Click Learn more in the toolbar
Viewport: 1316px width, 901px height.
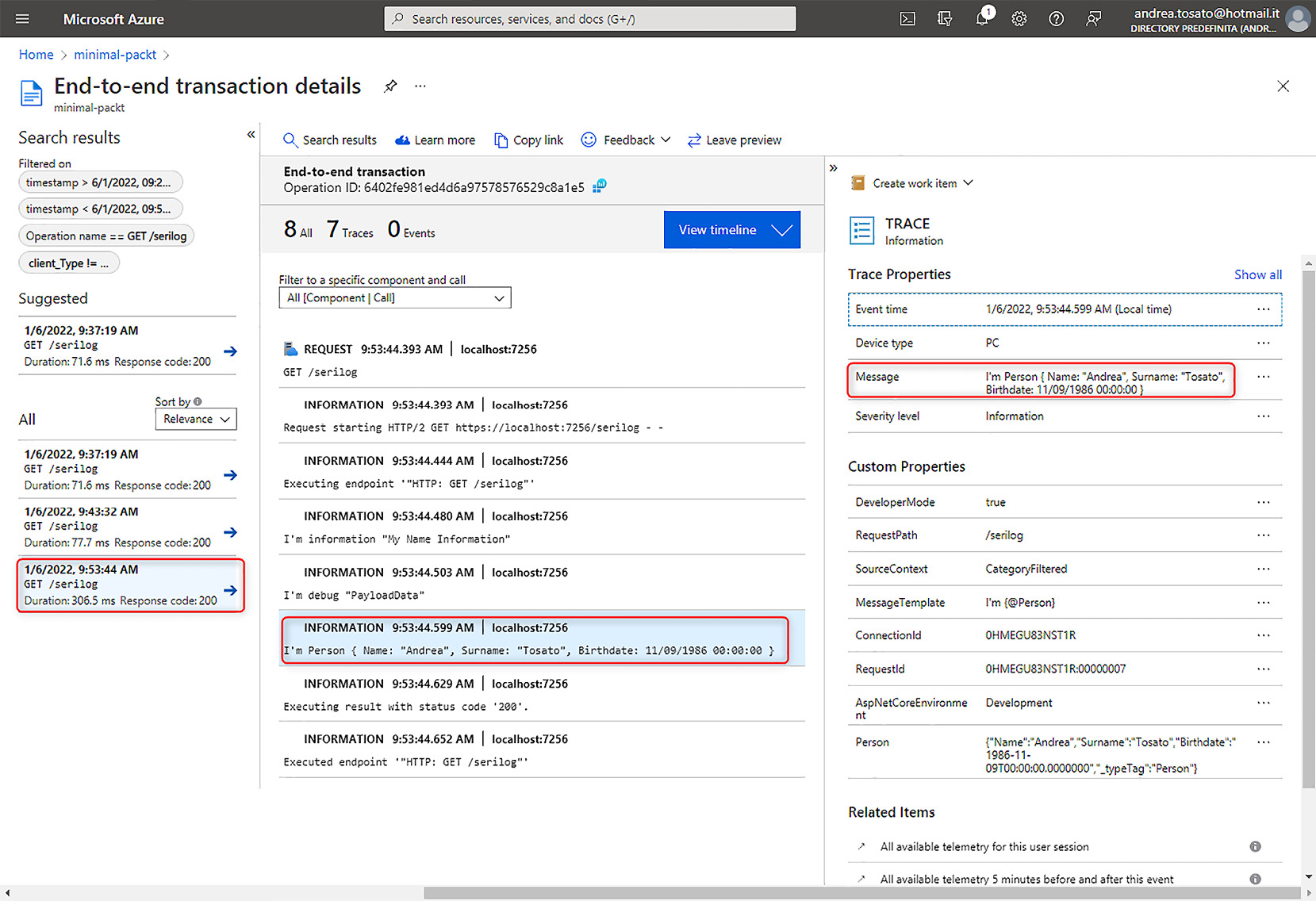pos(435,140)
